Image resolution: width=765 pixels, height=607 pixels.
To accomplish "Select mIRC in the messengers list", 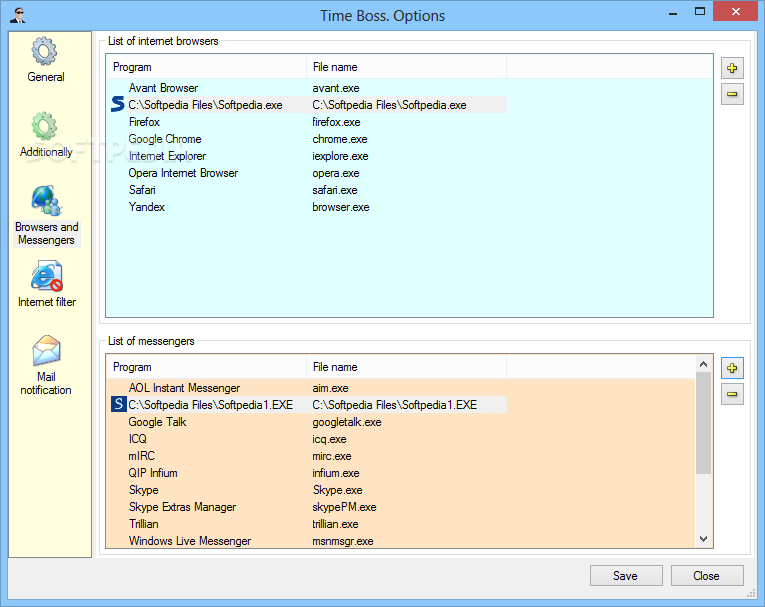I will pyautogui.click(x=307, y=456).
